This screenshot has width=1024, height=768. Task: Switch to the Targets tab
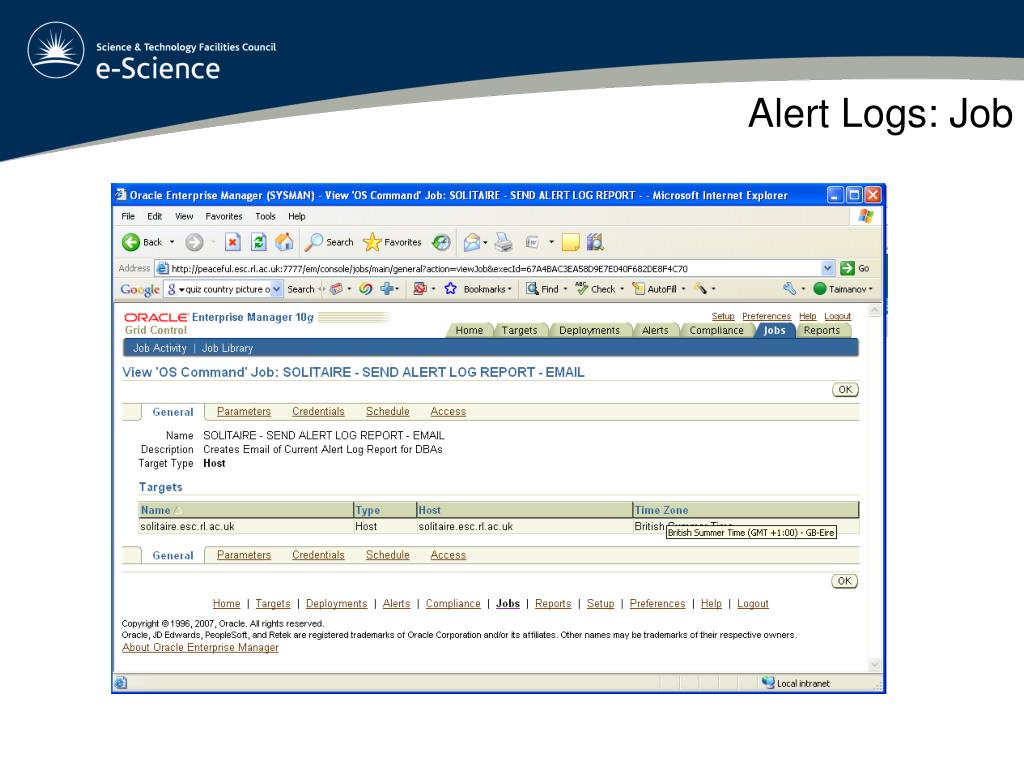coord(519,330)
